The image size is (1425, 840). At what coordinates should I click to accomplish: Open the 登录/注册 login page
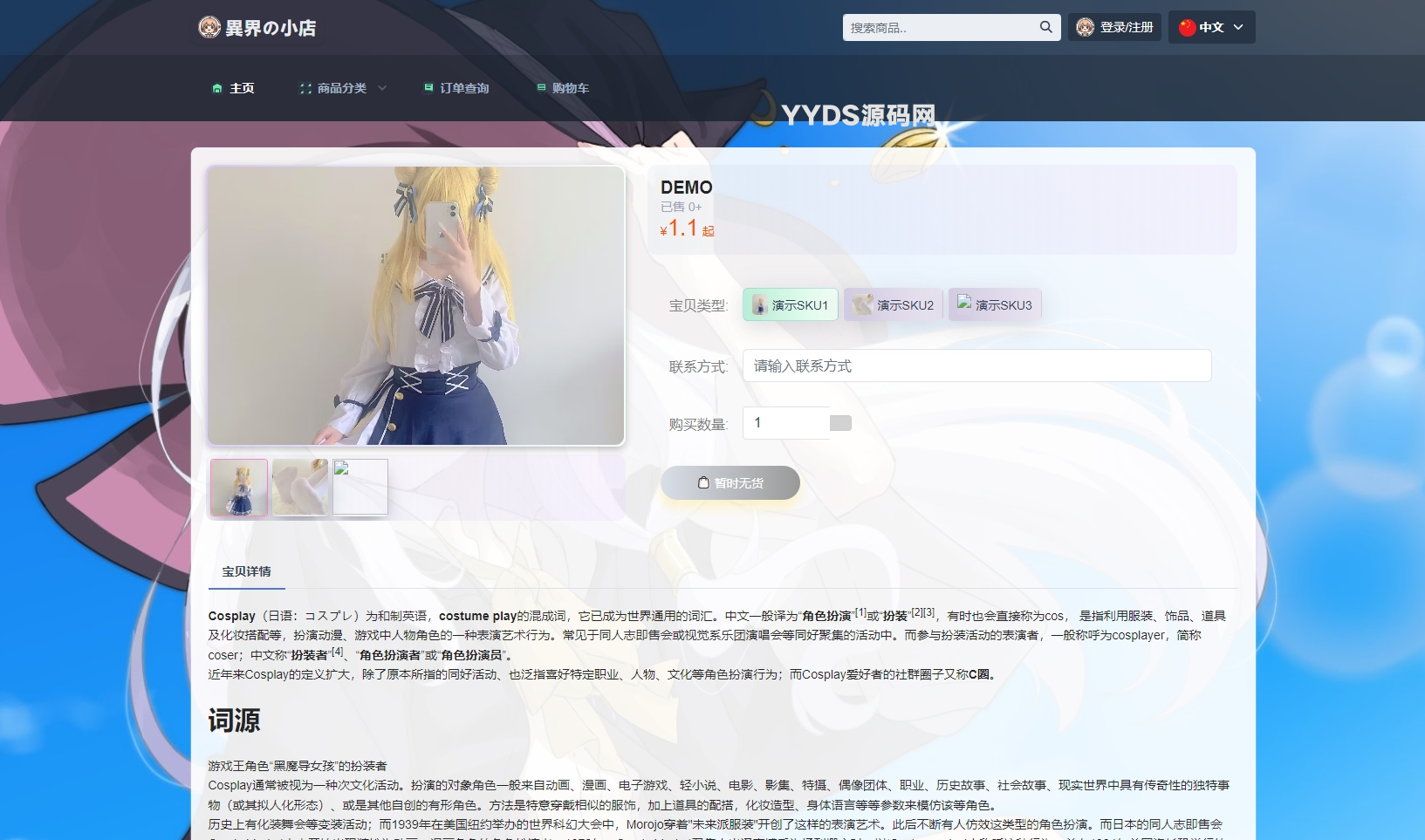1114,27
